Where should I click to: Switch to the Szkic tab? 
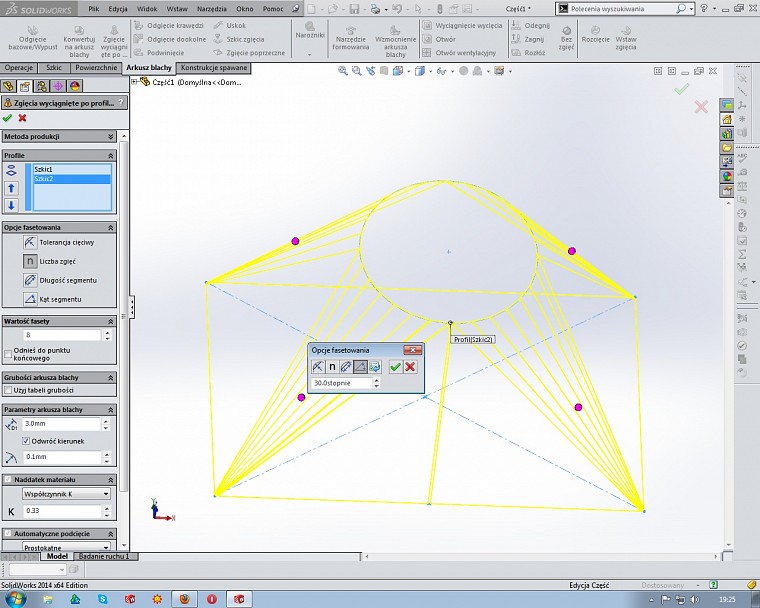(x=54, y=68)
